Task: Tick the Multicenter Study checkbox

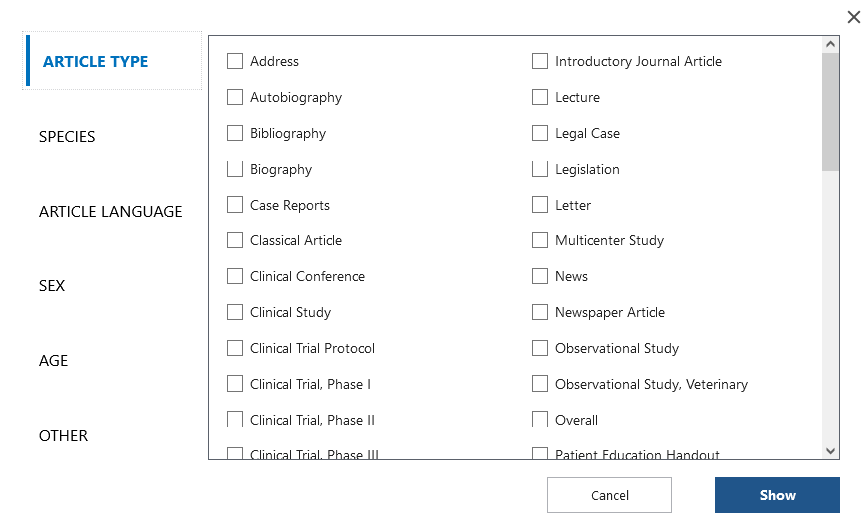Action: pyautogui.click(x=540, y=240)
